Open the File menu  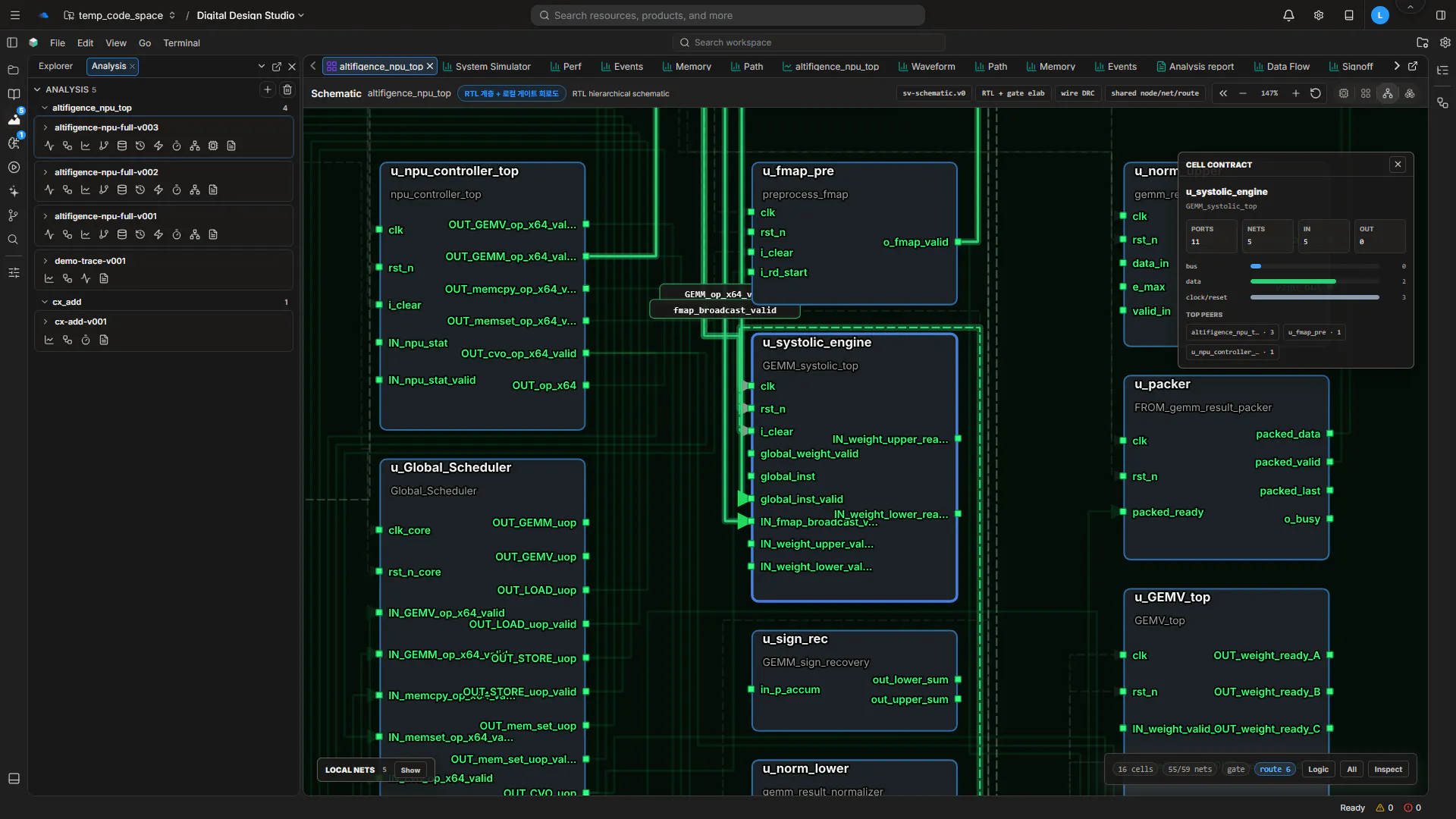coord(58,43)
